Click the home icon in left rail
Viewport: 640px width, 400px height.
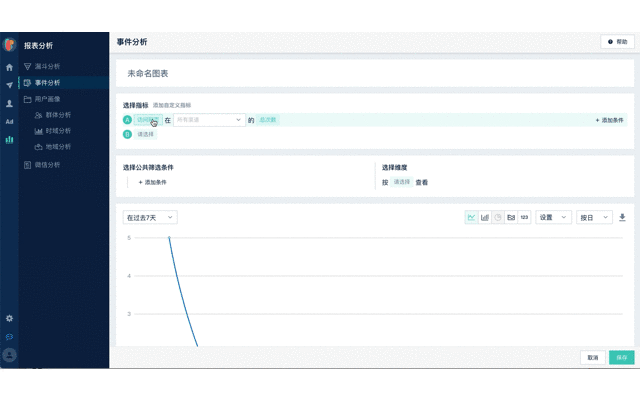click(10, 67)
